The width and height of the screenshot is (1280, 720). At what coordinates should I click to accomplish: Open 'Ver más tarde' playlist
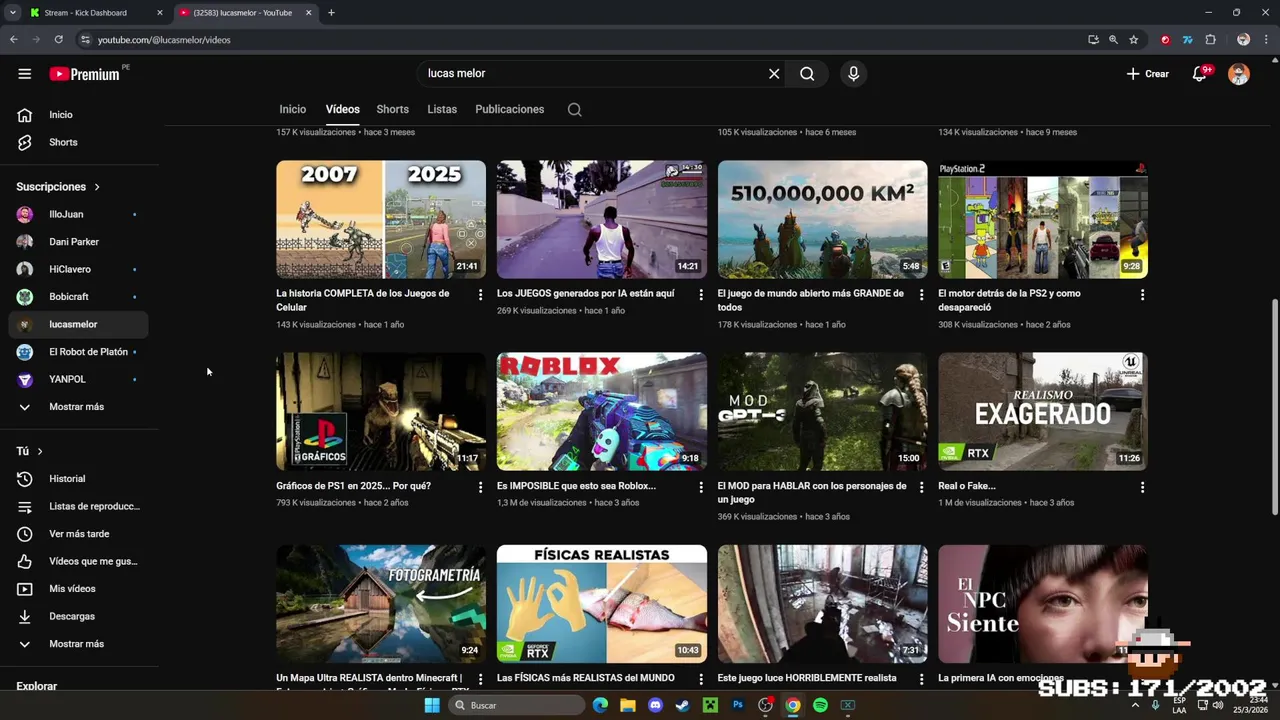pyautogui.click(x=78, y=534)
